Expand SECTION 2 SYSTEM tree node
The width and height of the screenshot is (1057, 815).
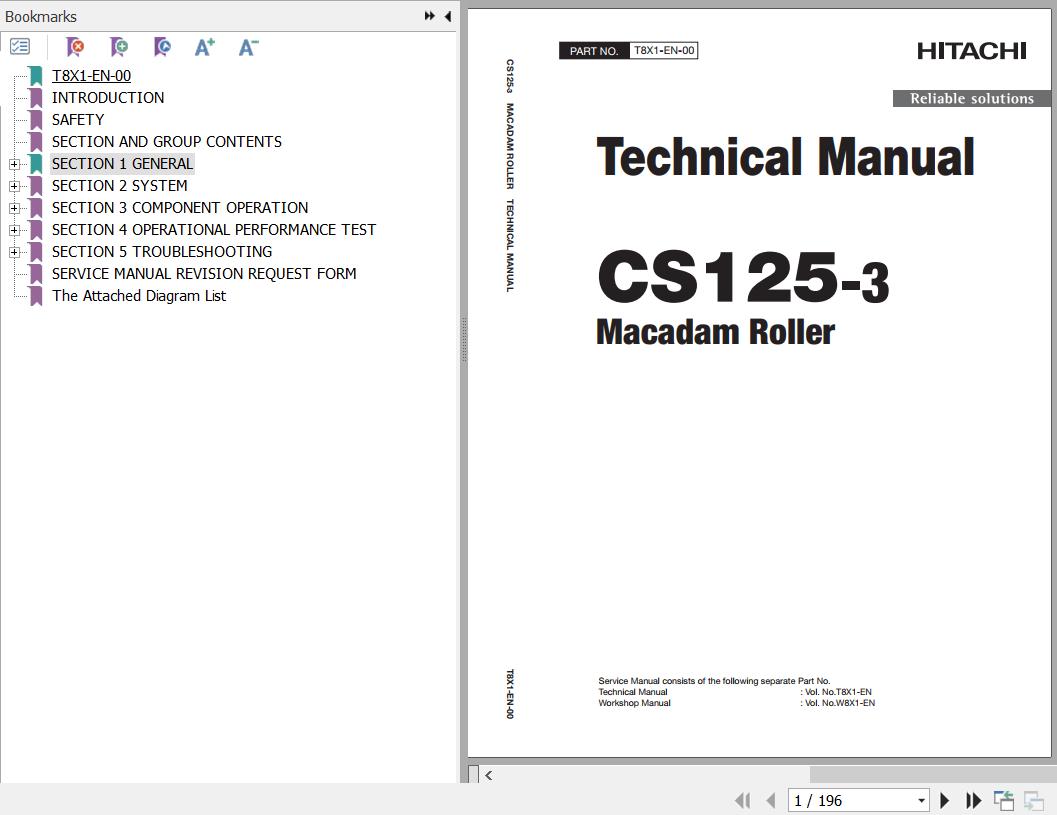pos(14,186)
